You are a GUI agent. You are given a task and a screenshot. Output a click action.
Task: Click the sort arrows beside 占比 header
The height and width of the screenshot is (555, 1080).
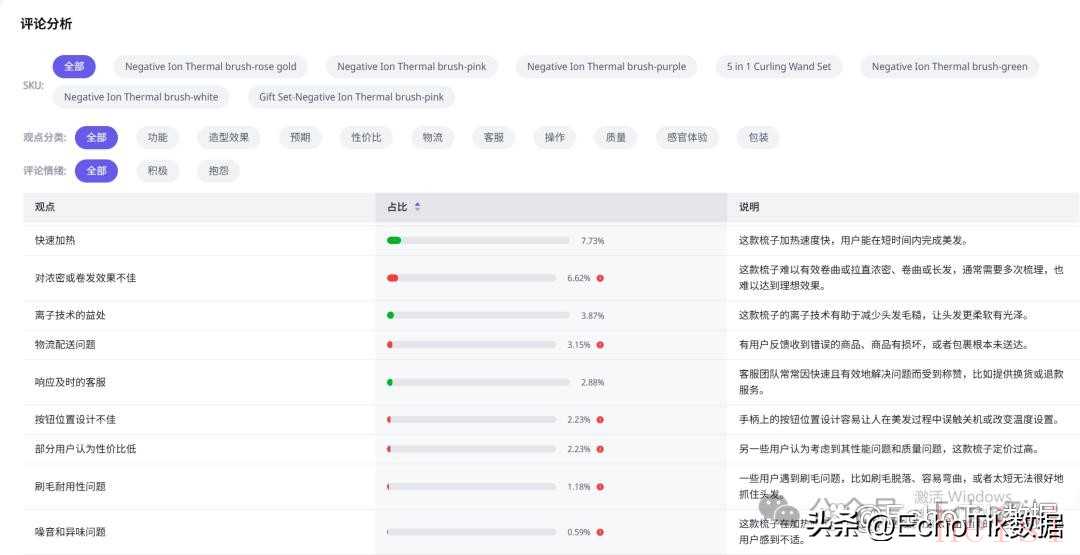tap(417, 207)
